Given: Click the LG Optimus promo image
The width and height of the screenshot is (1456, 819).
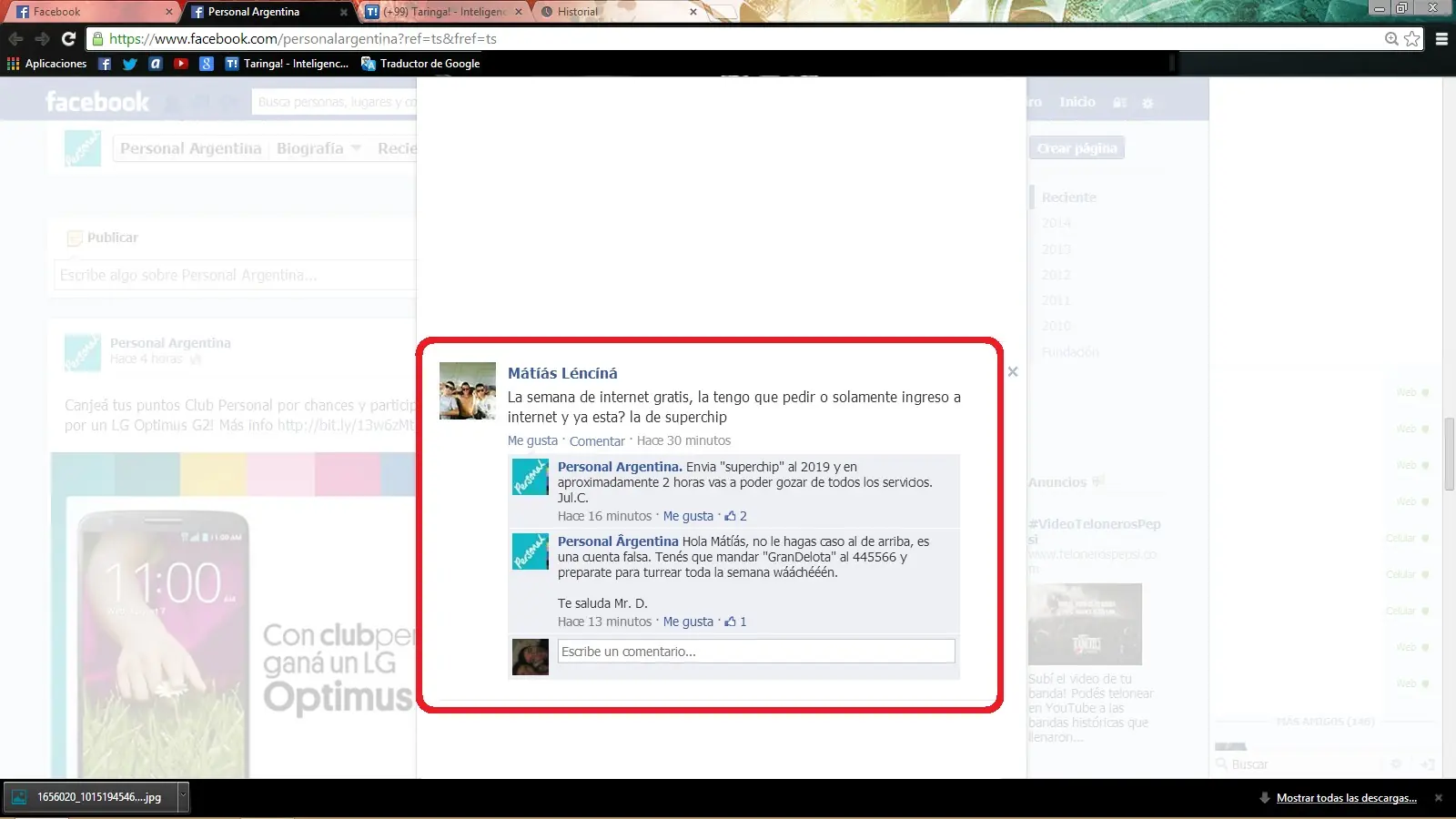Looking at the screenshot, I should [x=234, y=615].
